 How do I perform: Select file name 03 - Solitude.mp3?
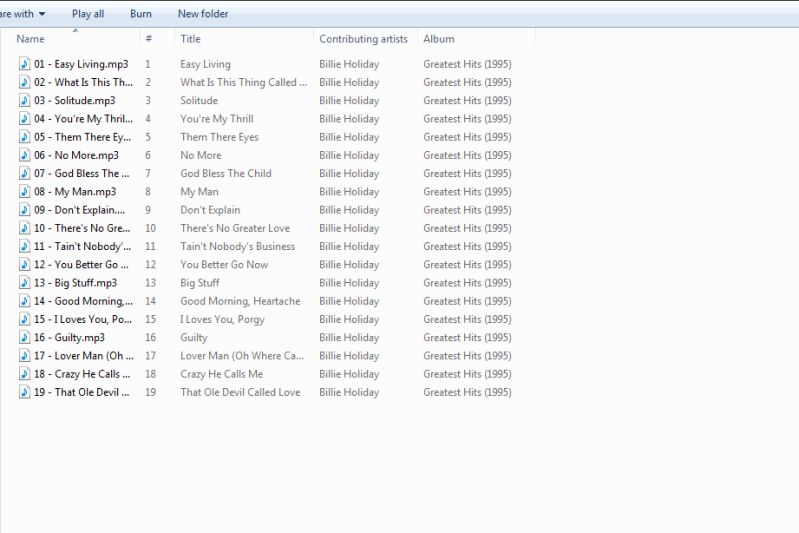(x=74, y=101)
